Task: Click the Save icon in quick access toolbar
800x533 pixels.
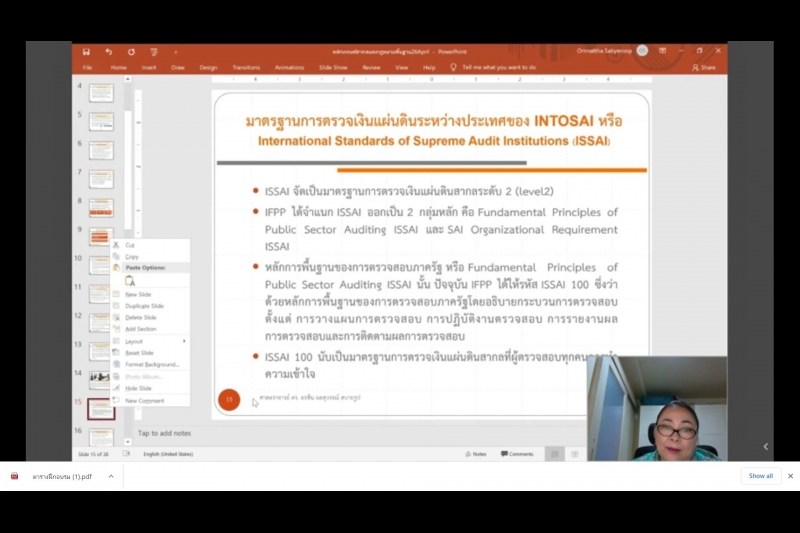Action: [86, 51]
